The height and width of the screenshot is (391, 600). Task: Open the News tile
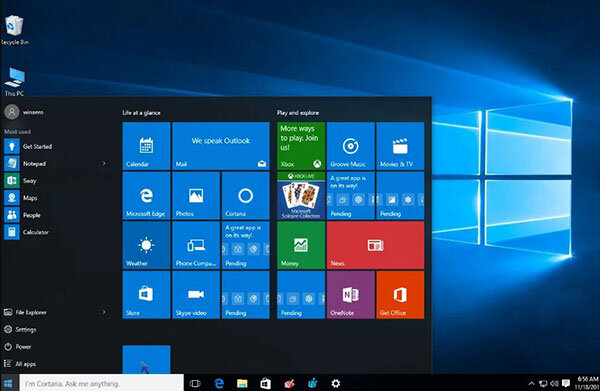tap(375, 245)
